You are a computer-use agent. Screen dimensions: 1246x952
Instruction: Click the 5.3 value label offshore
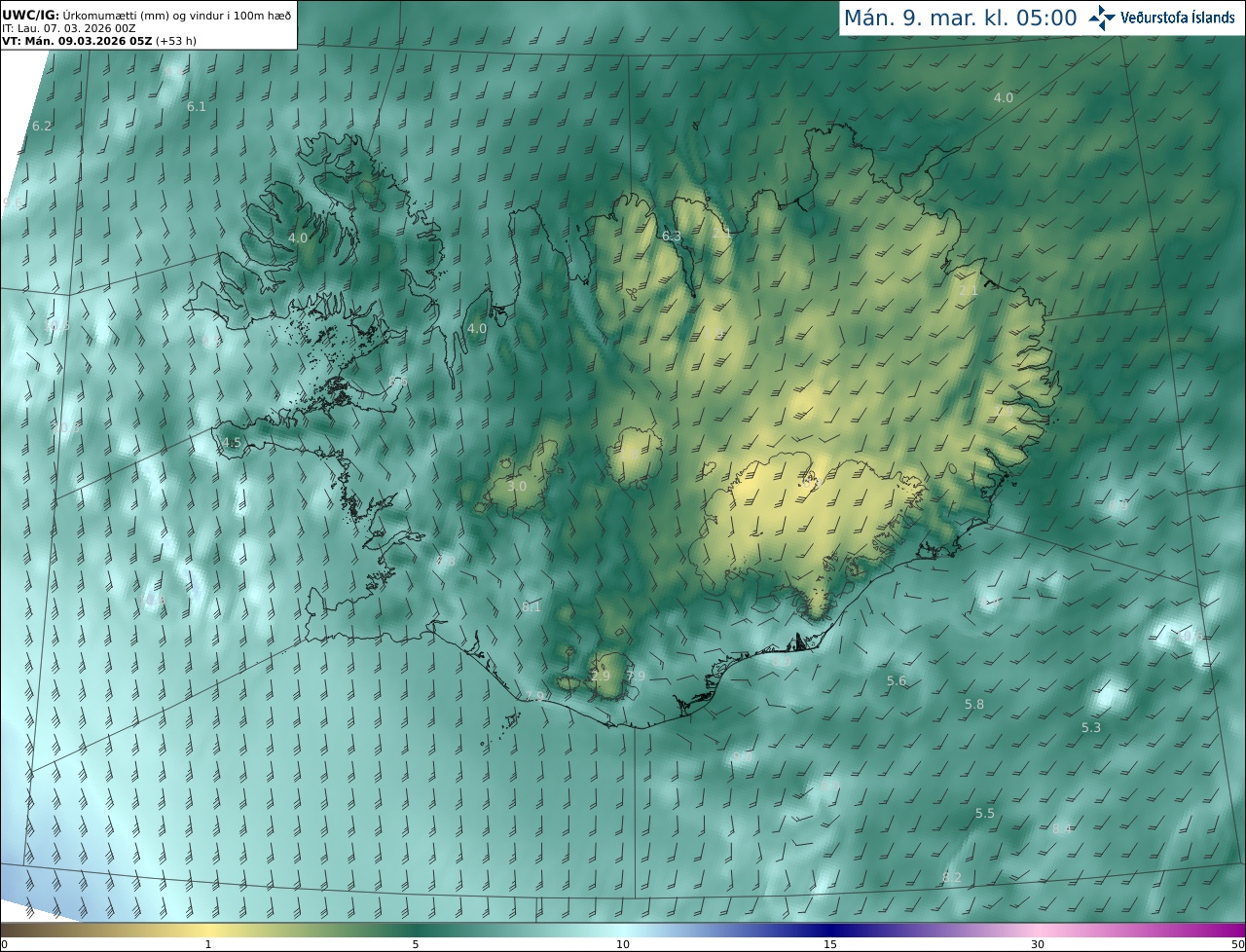click(x=1091, y=728)
